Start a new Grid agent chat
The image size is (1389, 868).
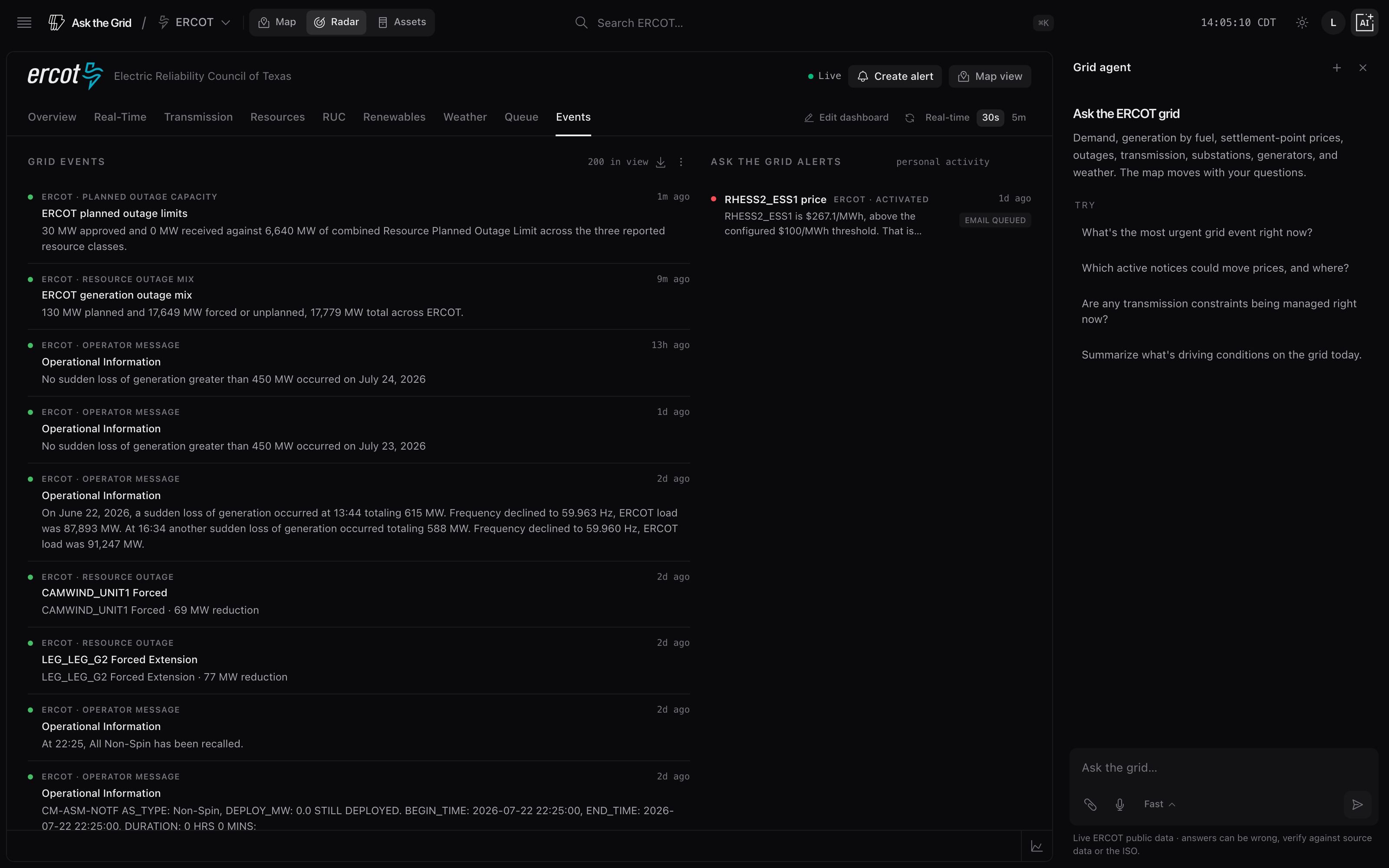tap(1337, 68)
